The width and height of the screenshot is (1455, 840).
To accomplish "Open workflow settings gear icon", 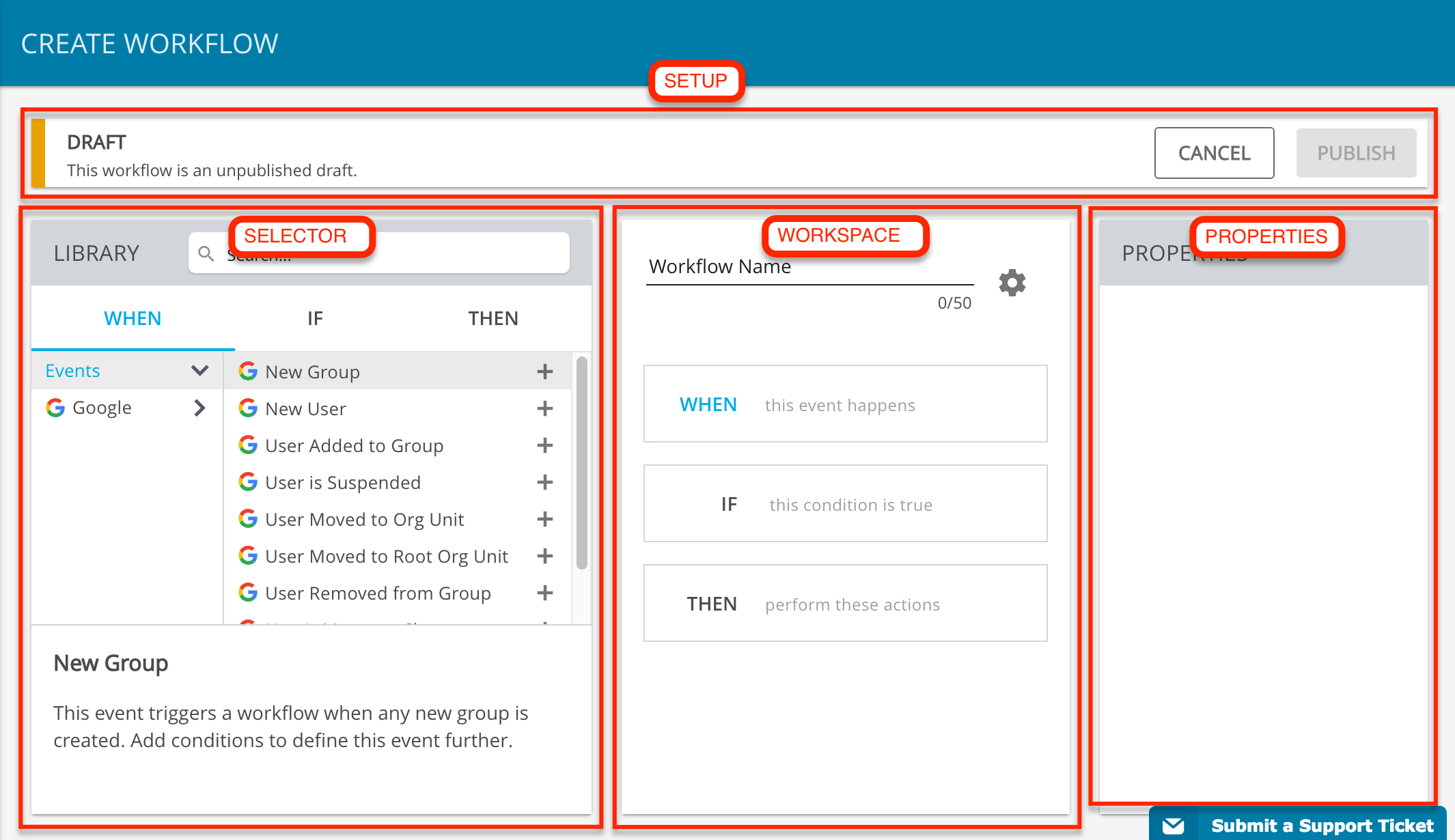I will pyautogui.click(x=1012, y=282).
